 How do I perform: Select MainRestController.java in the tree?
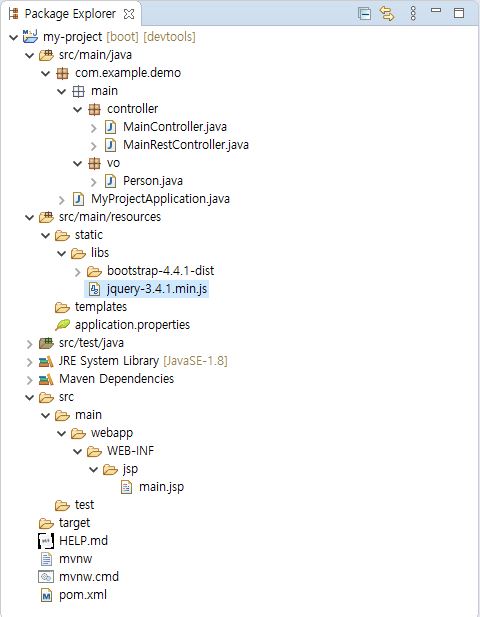pos(186,145)
